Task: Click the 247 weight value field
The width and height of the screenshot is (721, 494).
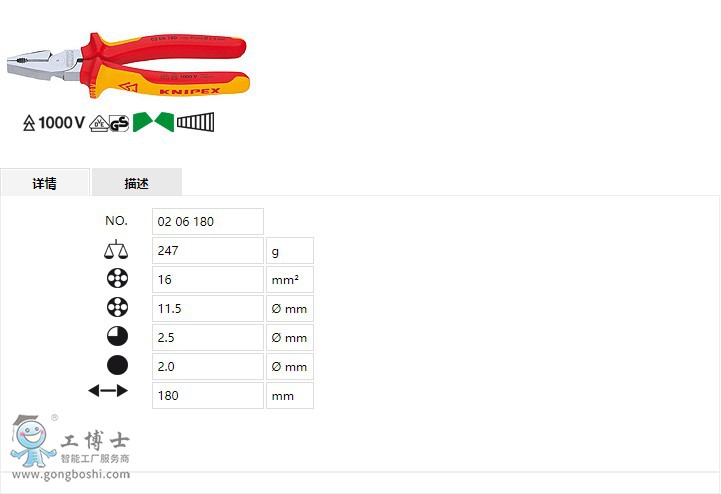Action: [x=208, y=250]
